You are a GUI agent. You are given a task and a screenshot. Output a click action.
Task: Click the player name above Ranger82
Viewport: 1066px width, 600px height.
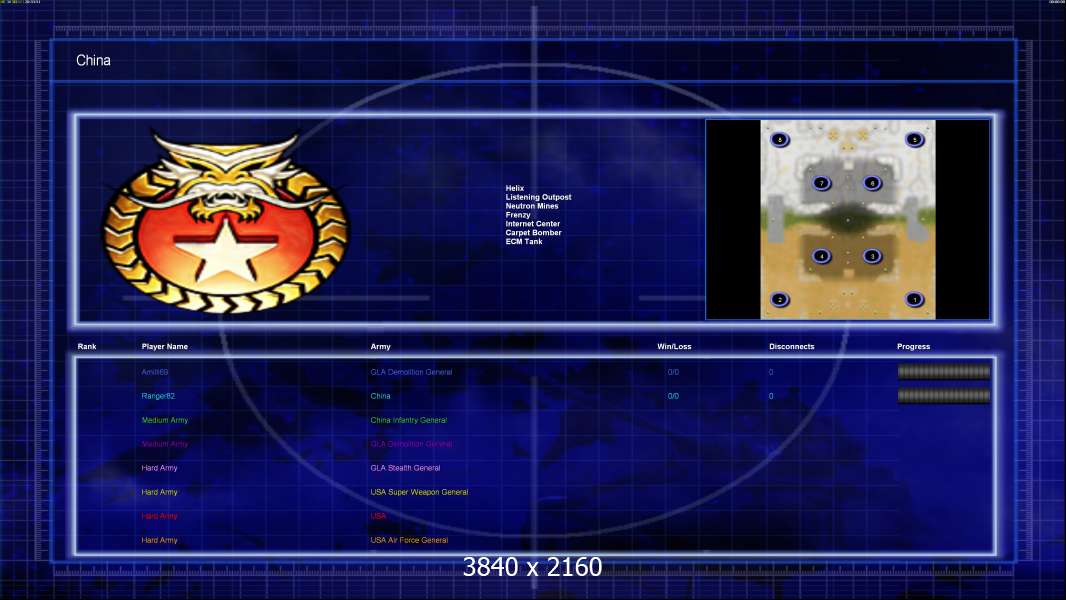coord(154,372)
